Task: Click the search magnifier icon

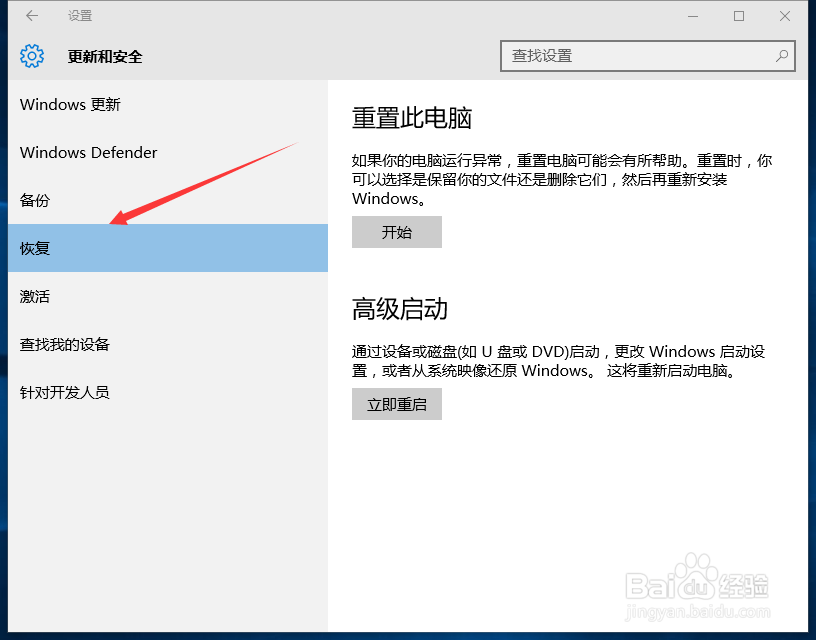Action: pyautogui.click(x=781, y=56)
